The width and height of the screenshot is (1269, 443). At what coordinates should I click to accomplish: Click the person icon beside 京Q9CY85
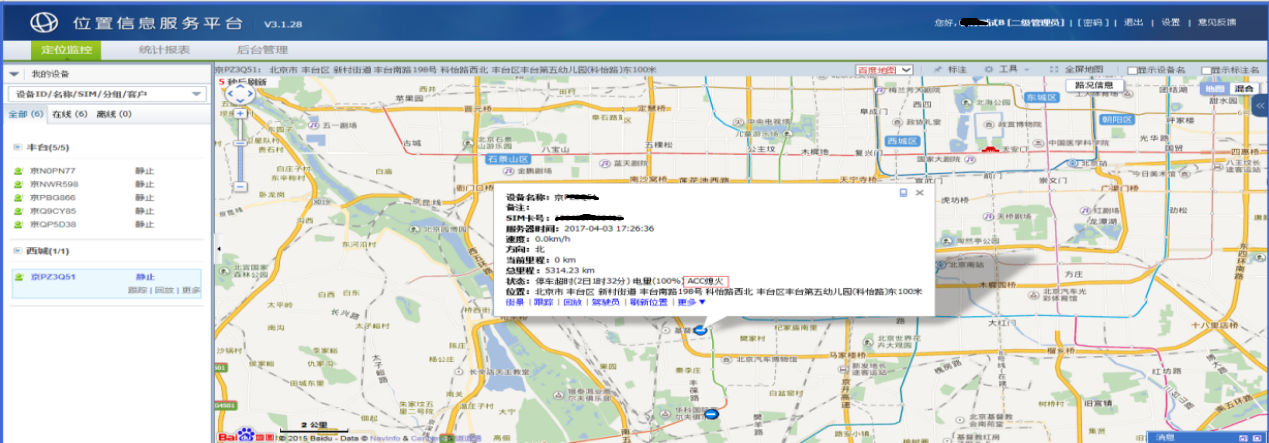pyautogui.click(x=18, y=211)
